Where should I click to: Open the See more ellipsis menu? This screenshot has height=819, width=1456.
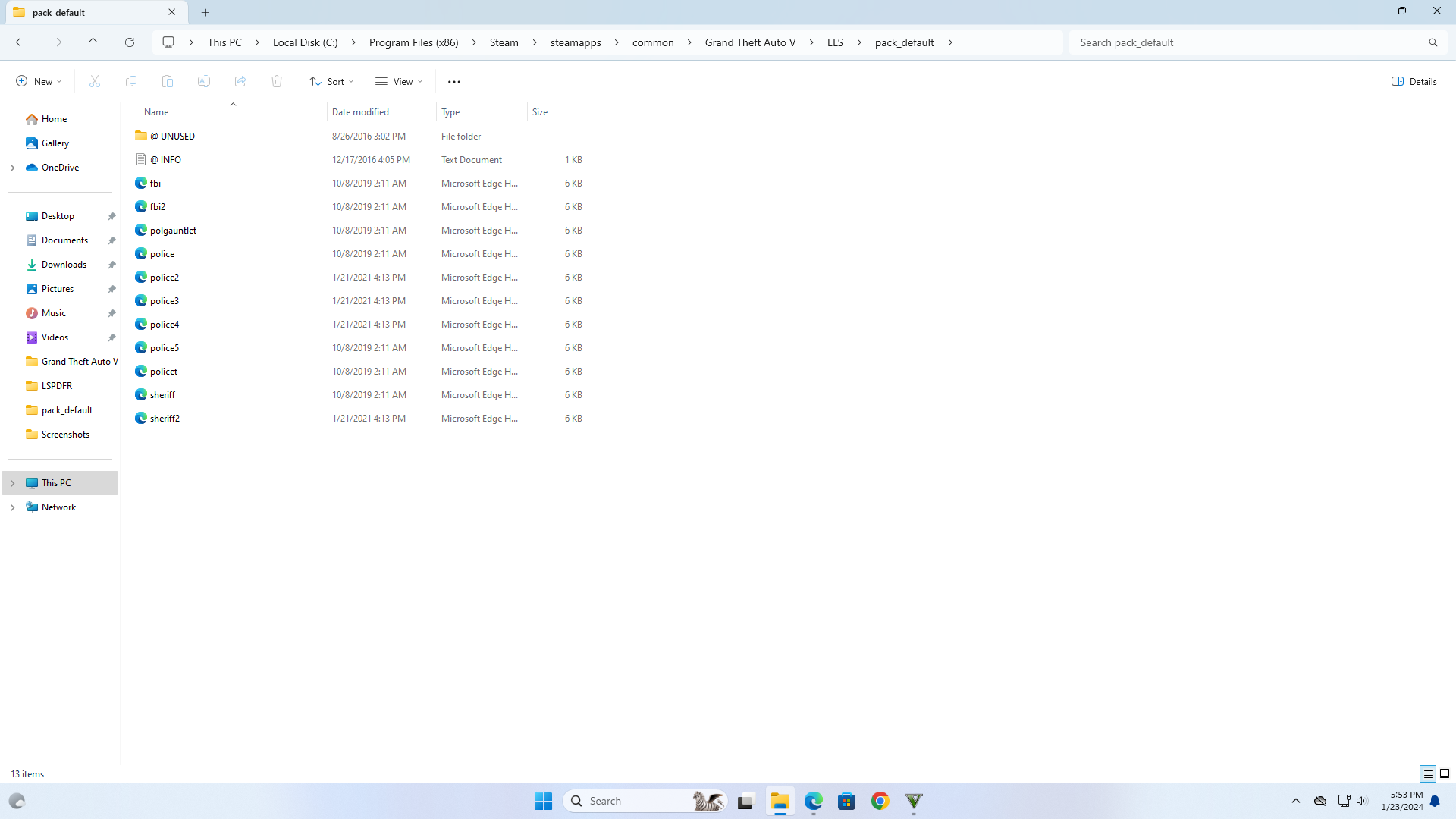coord(454,81)
